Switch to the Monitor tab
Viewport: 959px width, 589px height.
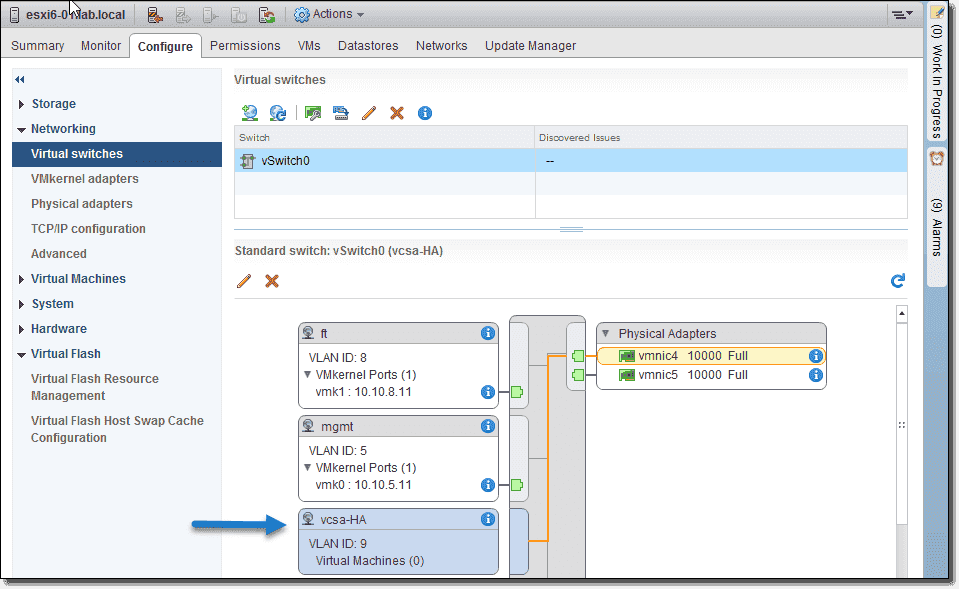pyautogui.click(x=101, y=46)
